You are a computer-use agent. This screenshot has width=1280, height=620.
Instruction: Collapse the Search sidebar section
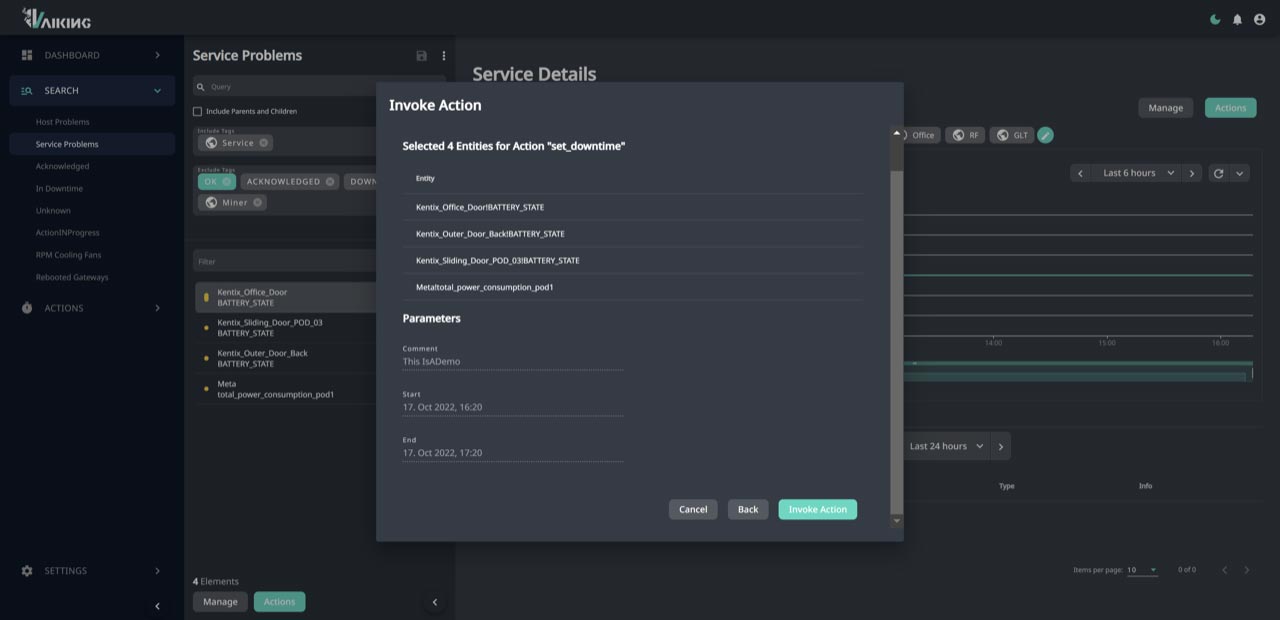[x=157, y=91]
